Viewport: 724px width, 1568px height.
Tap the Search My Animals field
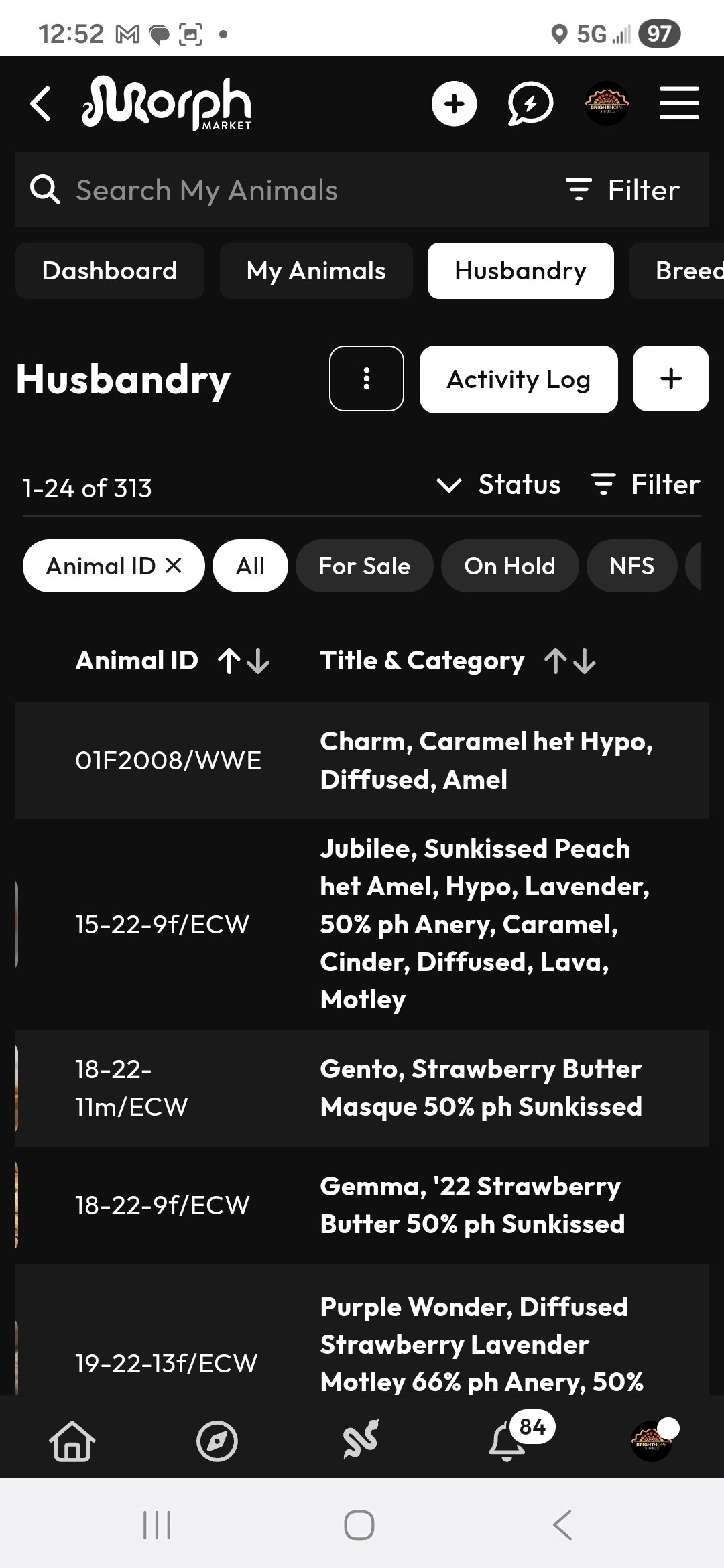point(268,190)
